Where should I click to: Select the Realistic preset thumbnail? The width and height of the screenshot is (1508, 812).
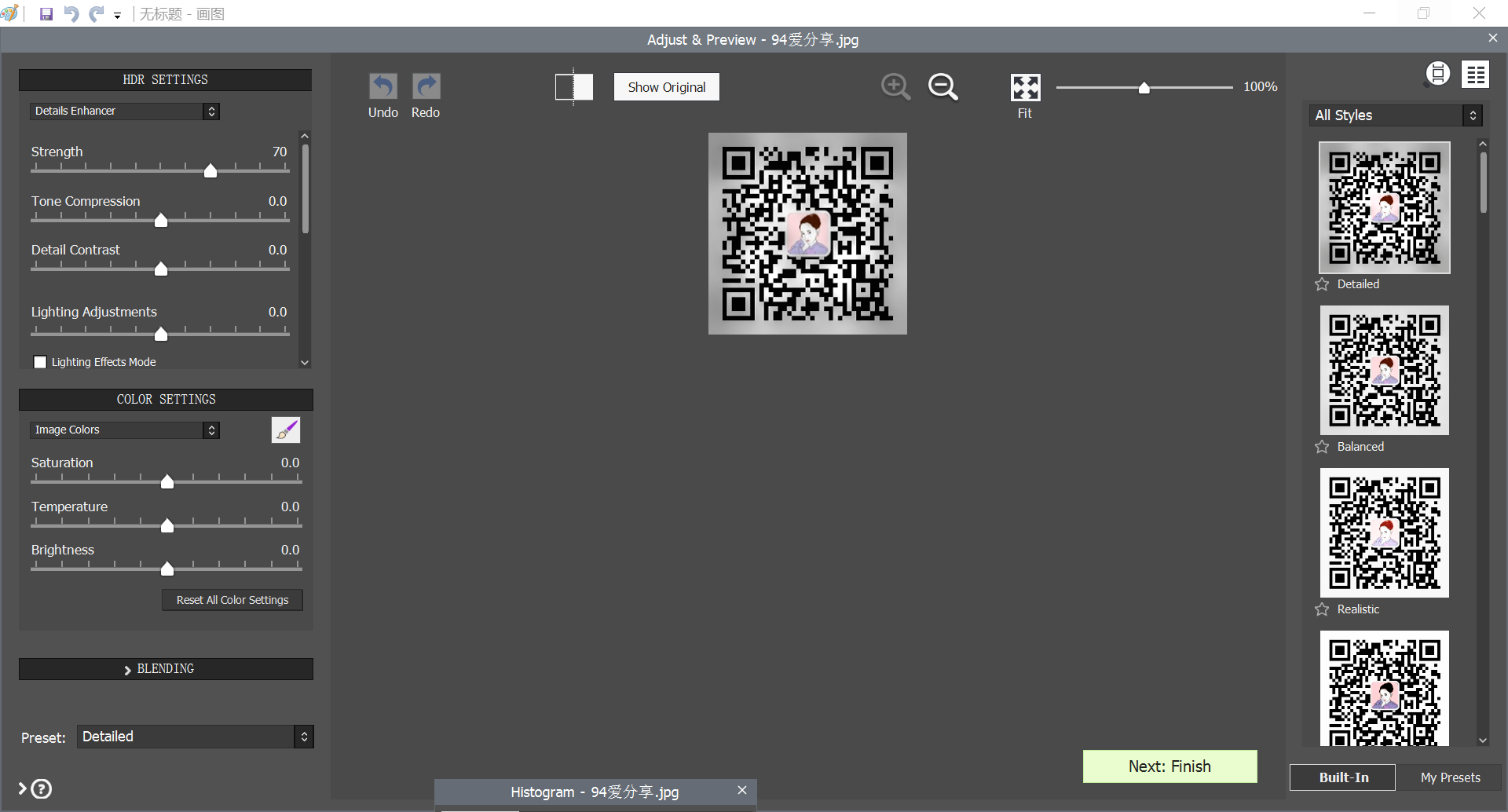click(1385, 532)
